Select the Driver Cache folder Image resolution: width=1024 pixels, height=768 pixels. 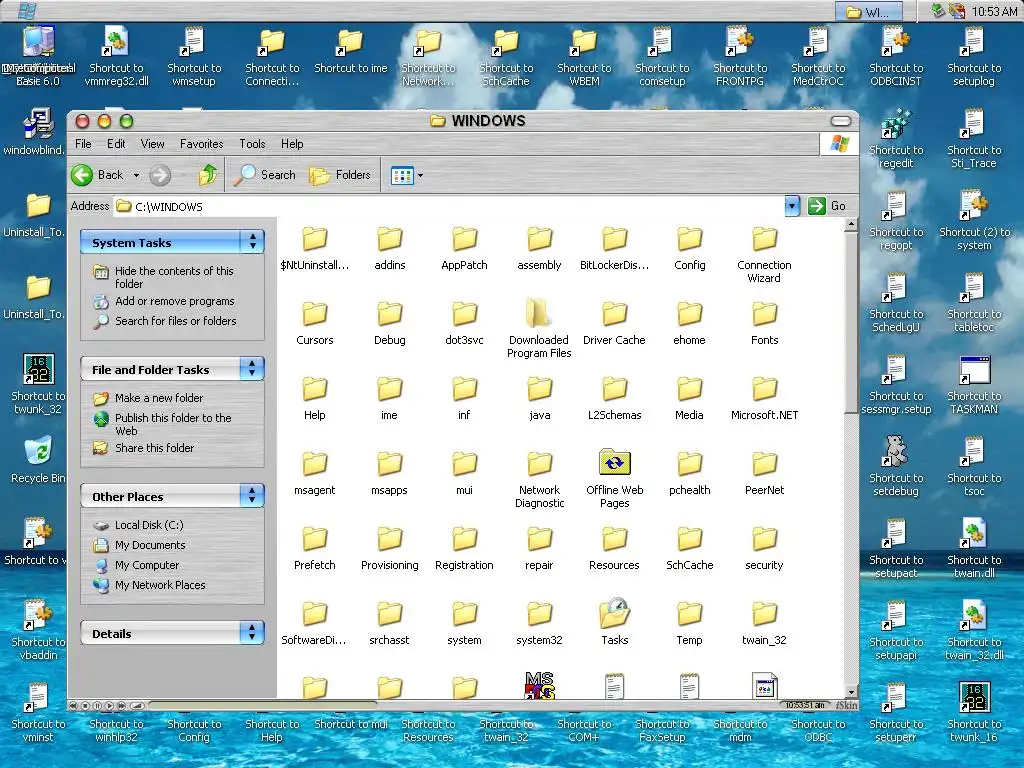point(614,313)
